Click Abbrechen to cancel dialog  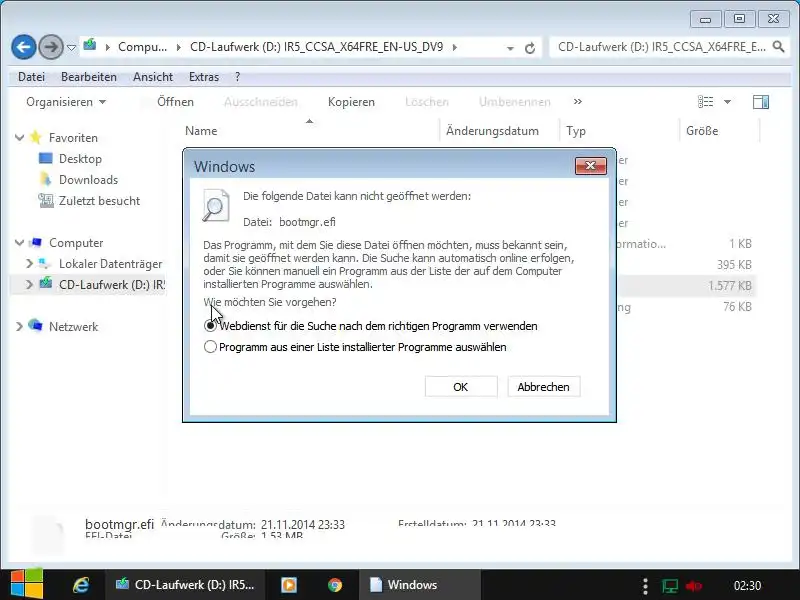pos(543,387)
